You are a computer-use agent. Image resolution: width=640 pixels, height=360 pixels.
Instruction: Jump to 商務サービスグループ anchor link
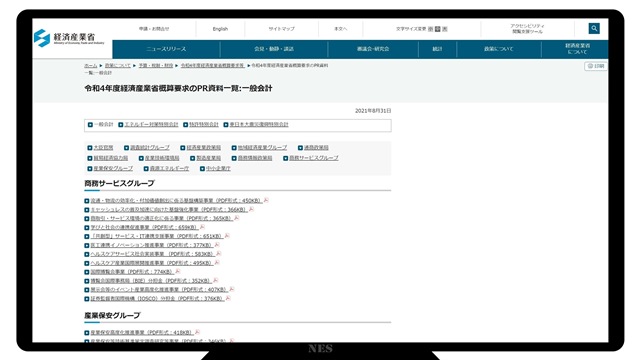(313, 158)
